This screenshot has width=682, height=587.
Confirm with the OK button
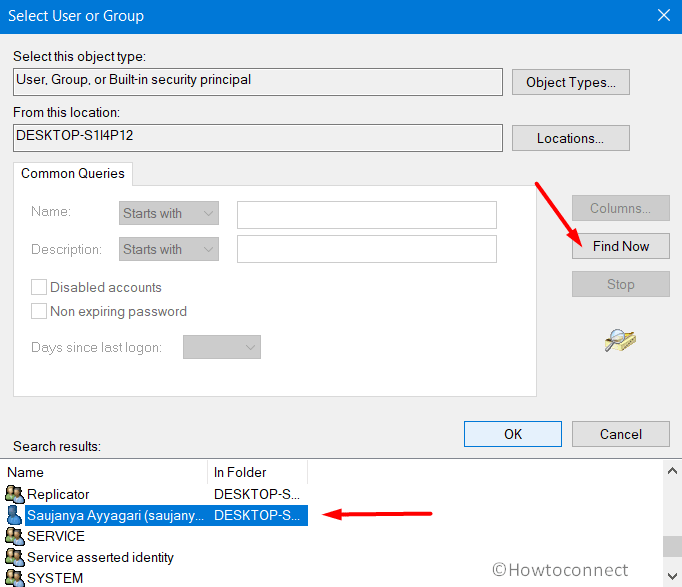pyautogui.click(x=513, y=434)
